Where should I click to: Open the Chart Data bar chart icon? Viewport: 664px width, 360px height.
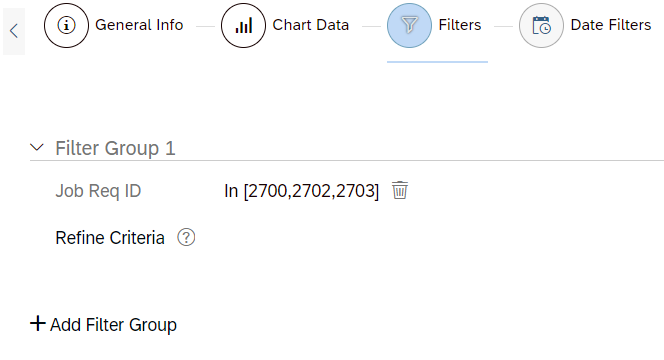[x=243, y=25]
